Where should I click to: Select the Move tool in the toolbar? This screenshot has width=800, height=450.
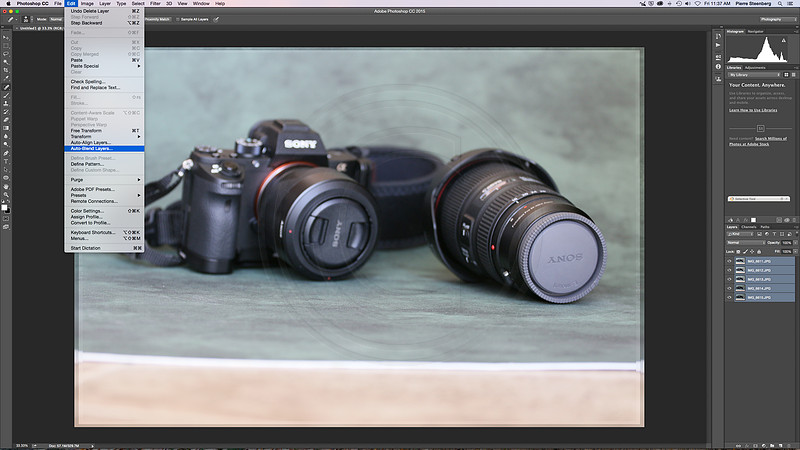click(6, 37)
